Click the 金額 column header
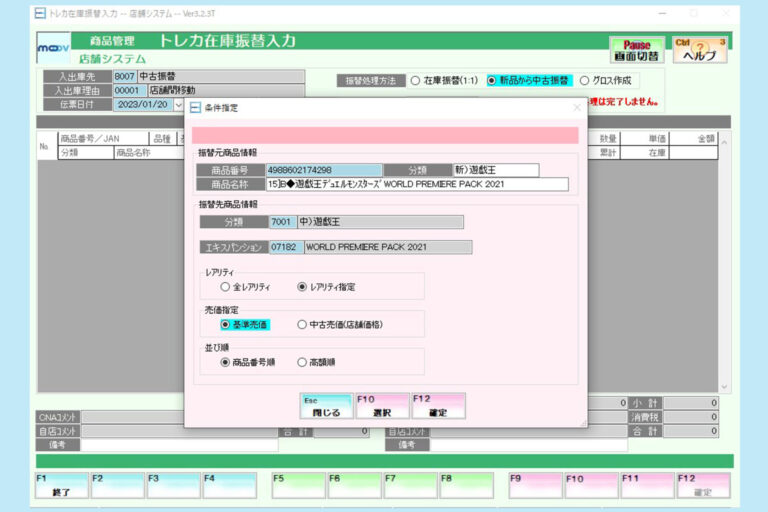The width and height of the screenshot is (768, 512). point(694,139)
